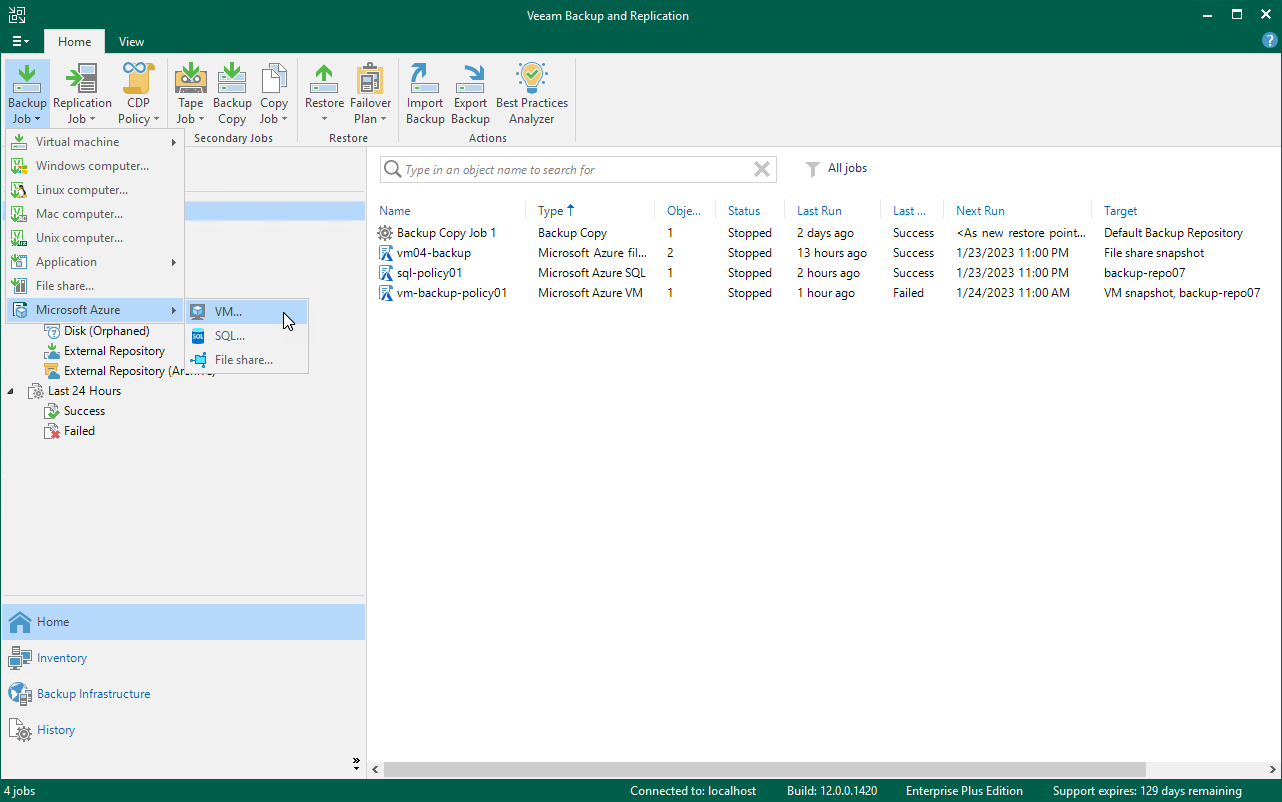Open the Tape Job ribbon button
Image resolution: width=1282 pixels, height=802 pixels.
click(x=190, y=94)
